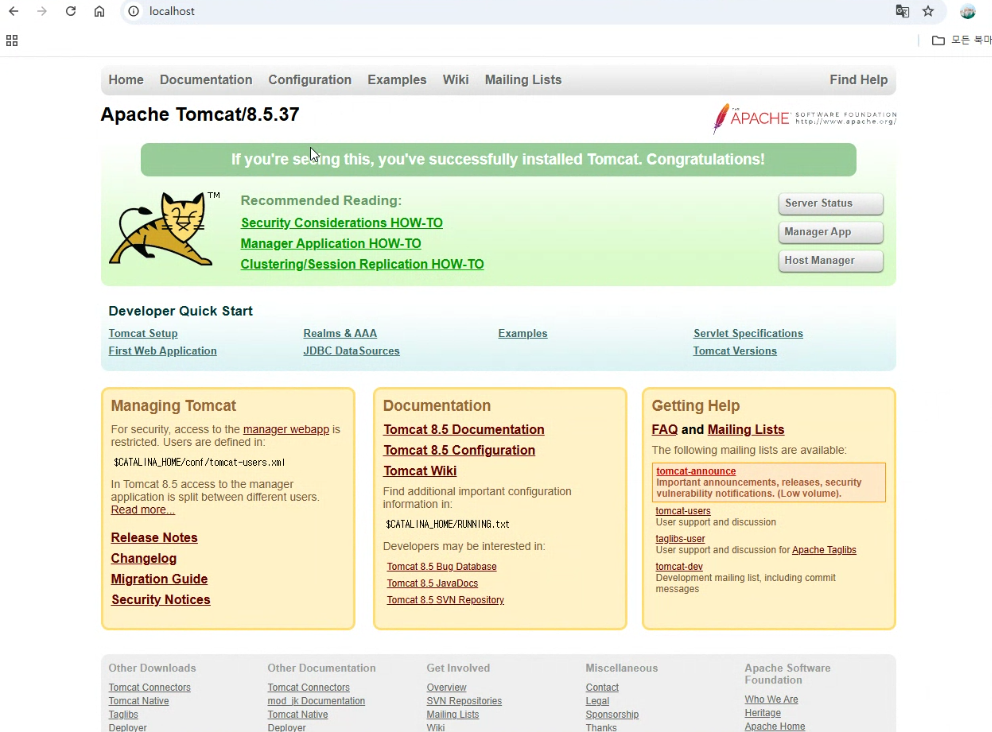The height and width of the screenshot is (732, 992).
Task: Open the Who We Are footer link
Action: coord(771,700)
